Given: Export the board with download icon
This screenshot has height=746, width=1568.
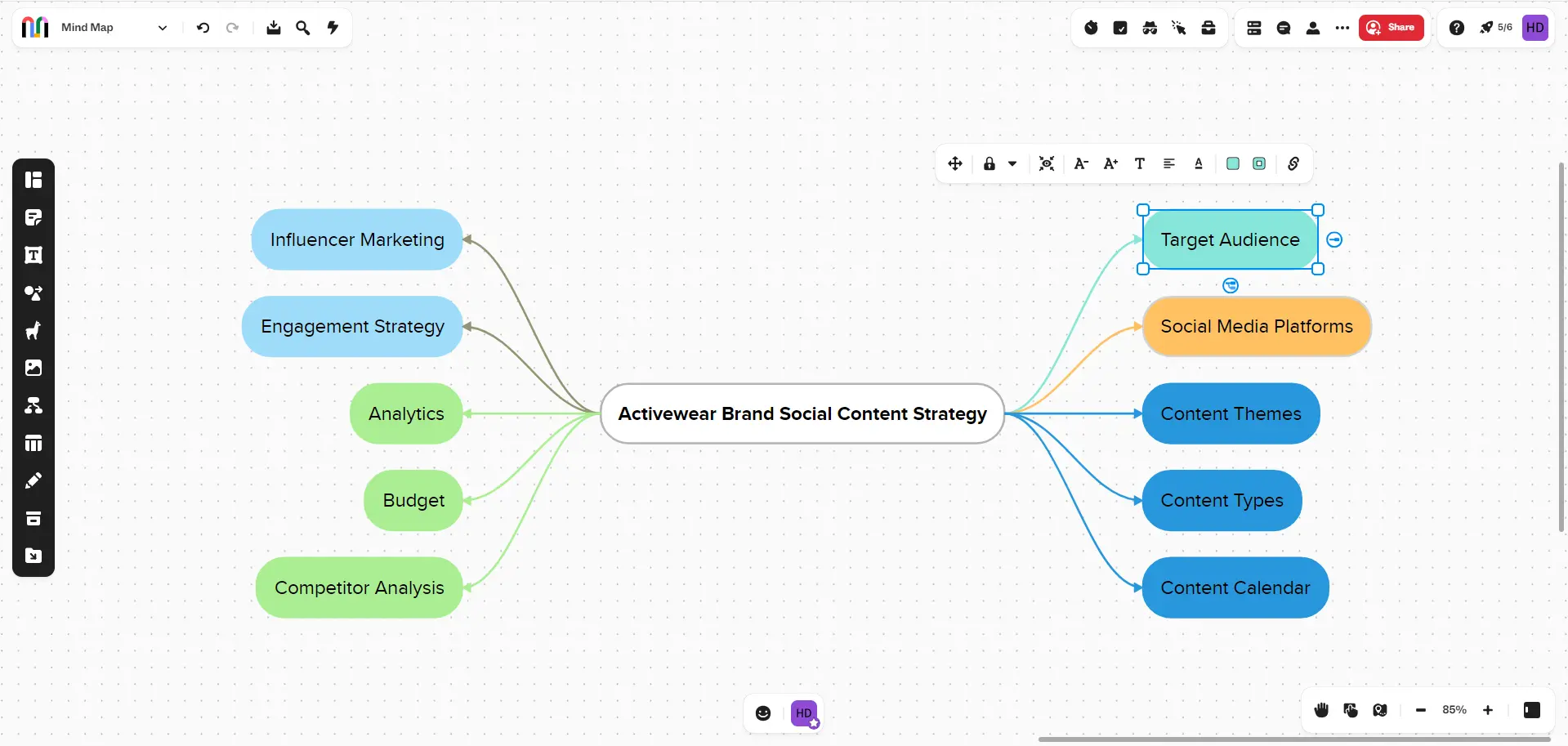Looking at the screenshot, I should point(274,28).
